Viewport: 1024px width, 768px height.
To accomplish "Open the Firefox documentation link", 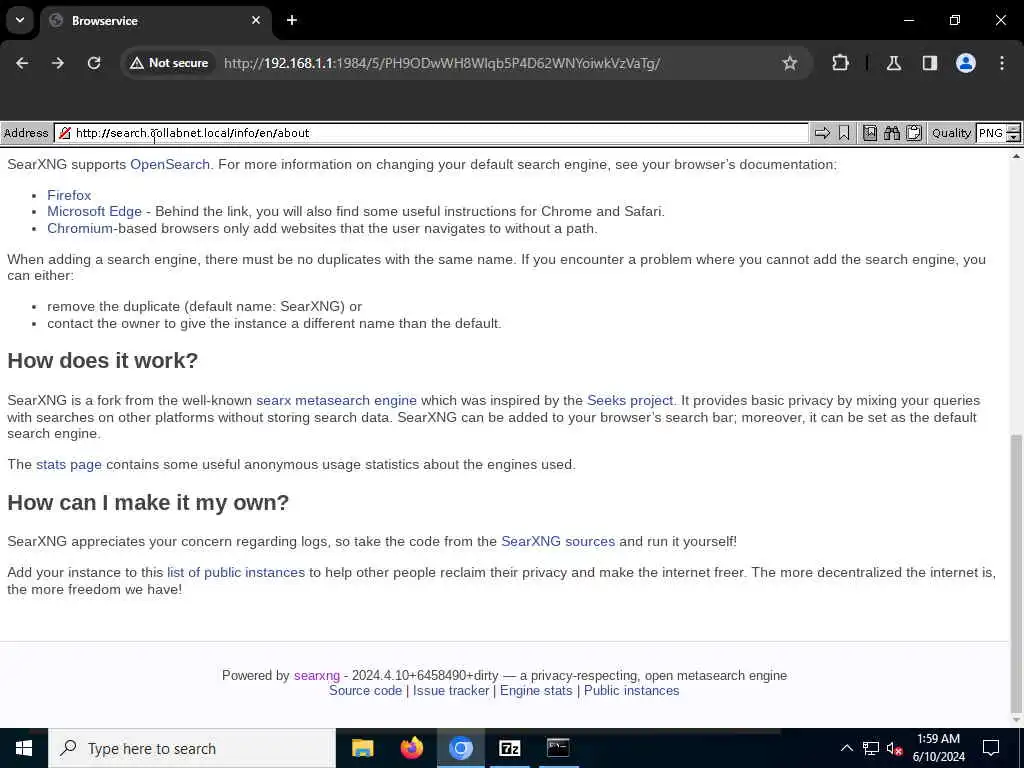I will click(69, 195).
